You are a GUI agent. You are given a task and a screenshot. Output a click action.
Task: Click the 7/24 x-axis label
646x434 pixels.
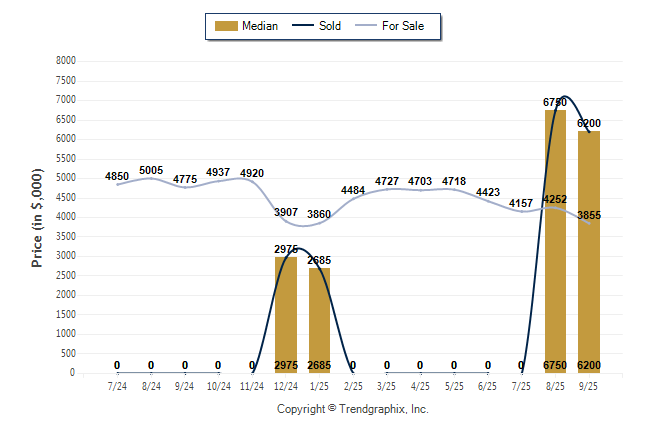[x=117, y=385]
